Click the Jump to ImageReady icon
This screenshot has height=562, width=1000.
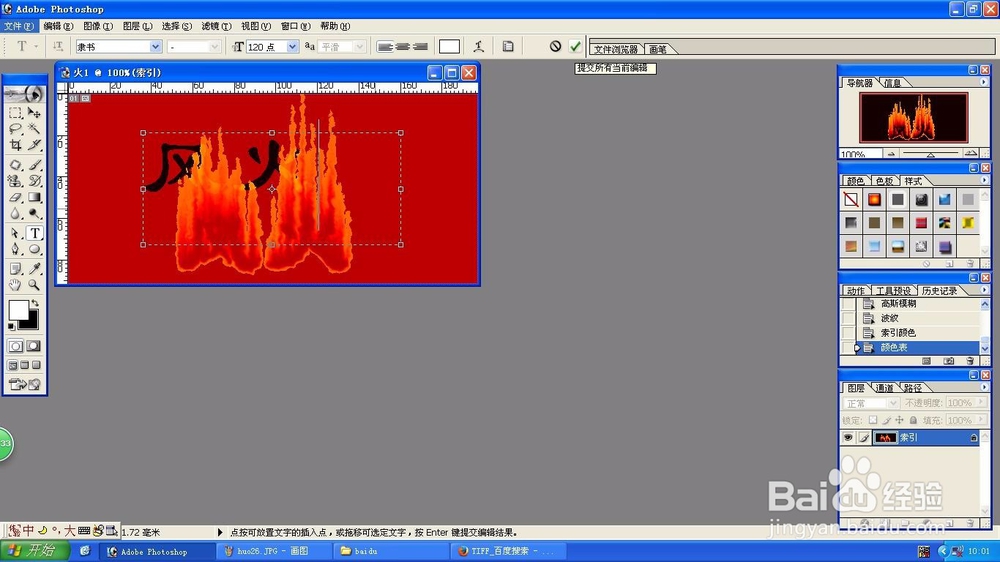[24, 384]
